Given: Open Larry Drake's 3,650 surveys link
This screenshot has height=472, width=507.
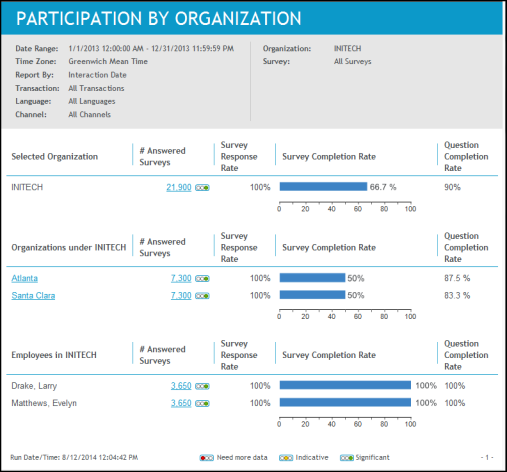Looking at the screenshot, I should coord(181,386).
